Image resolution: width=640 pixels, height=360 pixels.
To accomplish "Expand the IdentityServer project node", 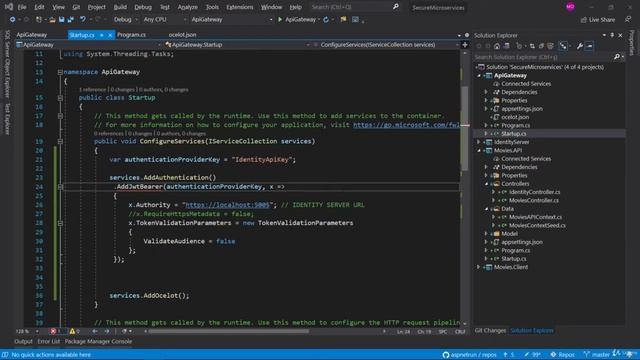I will pos(479,142).
